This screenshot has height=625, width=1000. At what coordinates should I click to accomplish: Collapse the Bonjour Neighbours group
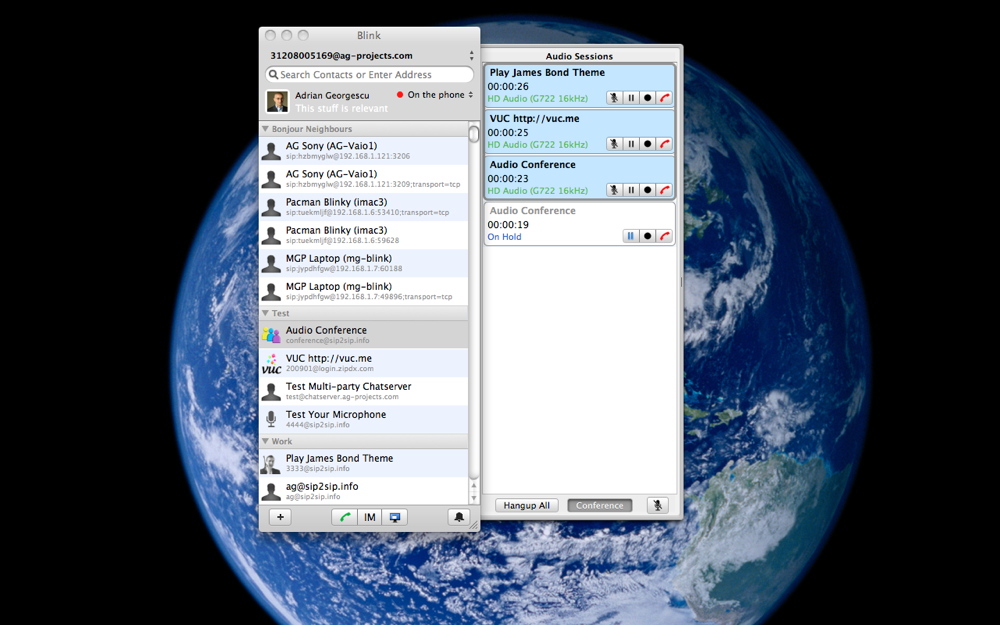265,129
